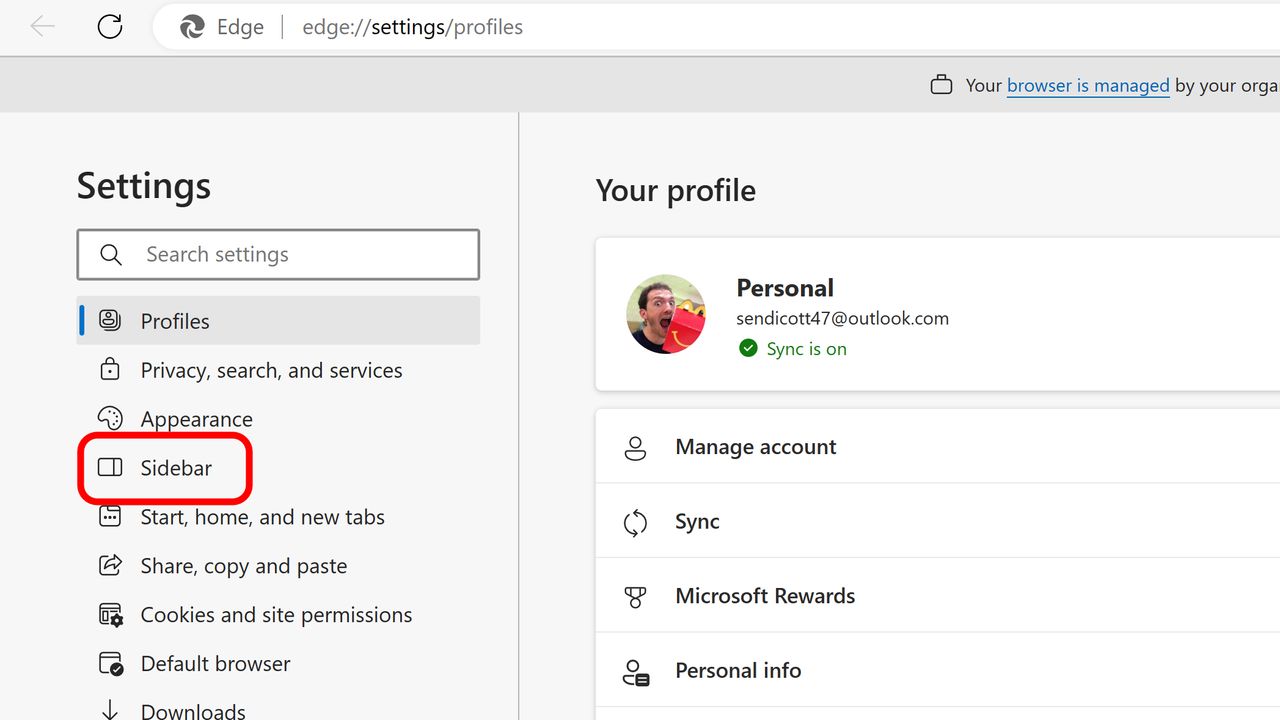
Task: Click the Microsoft Rewards trophy icon
Action: pos(635,596)
